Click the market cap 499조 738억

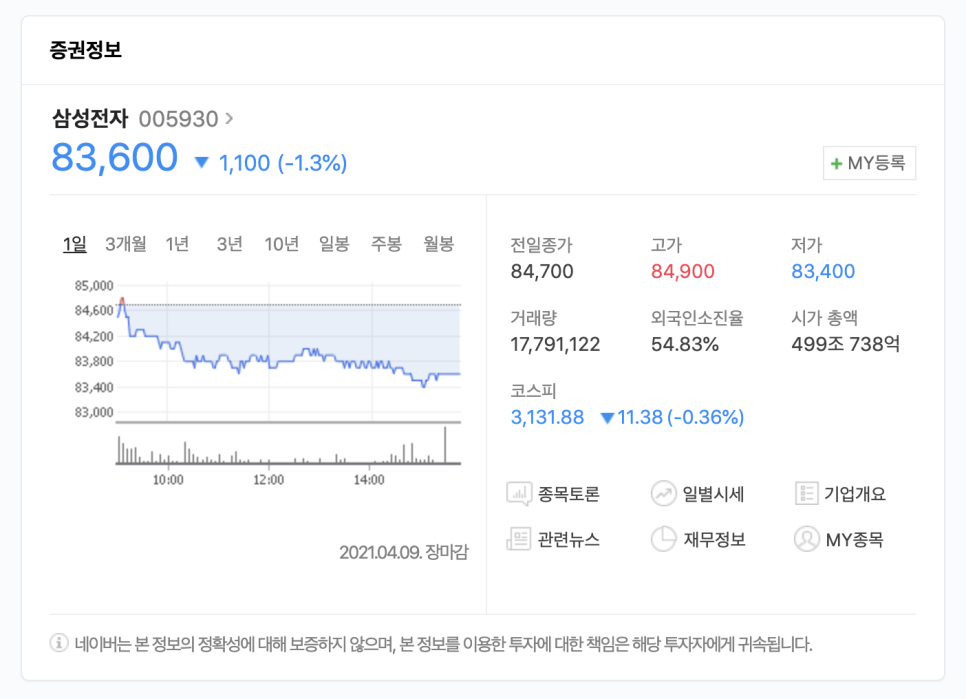[846, 344]
